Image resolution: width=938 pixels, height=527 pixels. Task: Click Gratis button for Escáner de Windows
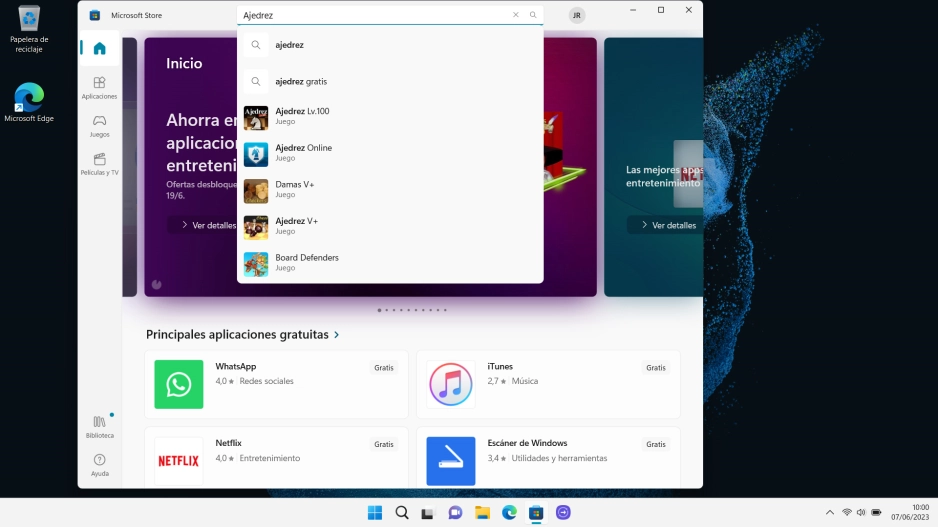click(x=656, y=444)
